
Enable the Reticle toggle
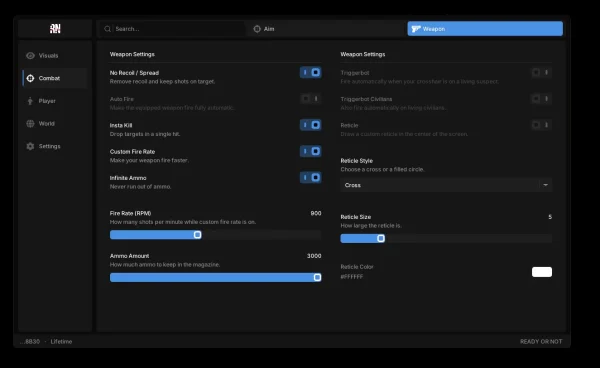(541, 125)
